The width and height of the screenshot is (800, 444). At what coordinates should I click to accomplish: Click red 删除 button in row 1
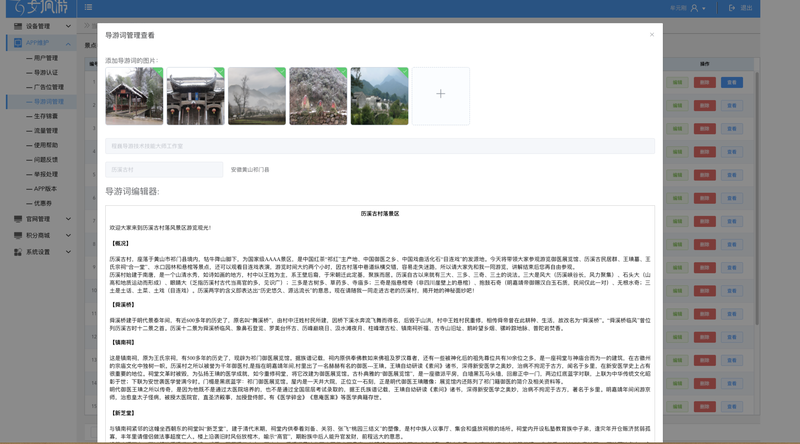coord(705,82)
